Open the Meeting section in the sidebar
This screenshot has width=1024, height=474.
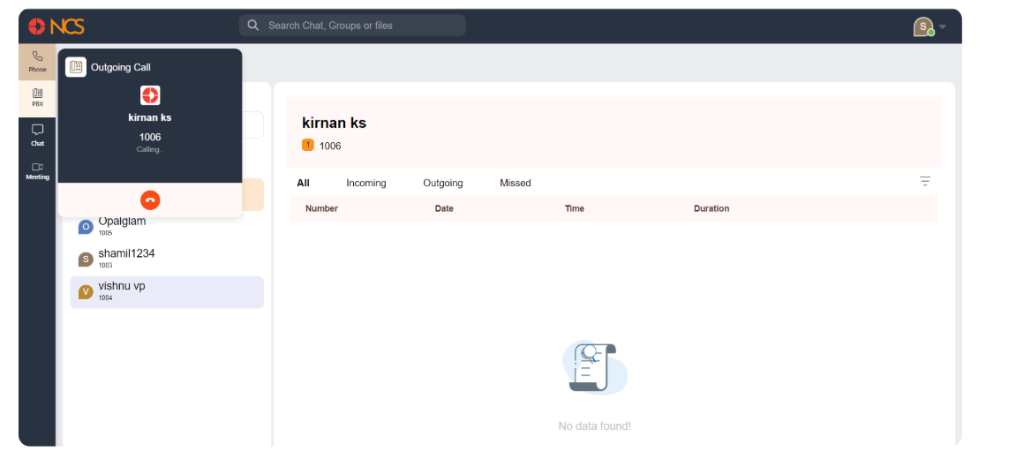click(x=37, y=171)
